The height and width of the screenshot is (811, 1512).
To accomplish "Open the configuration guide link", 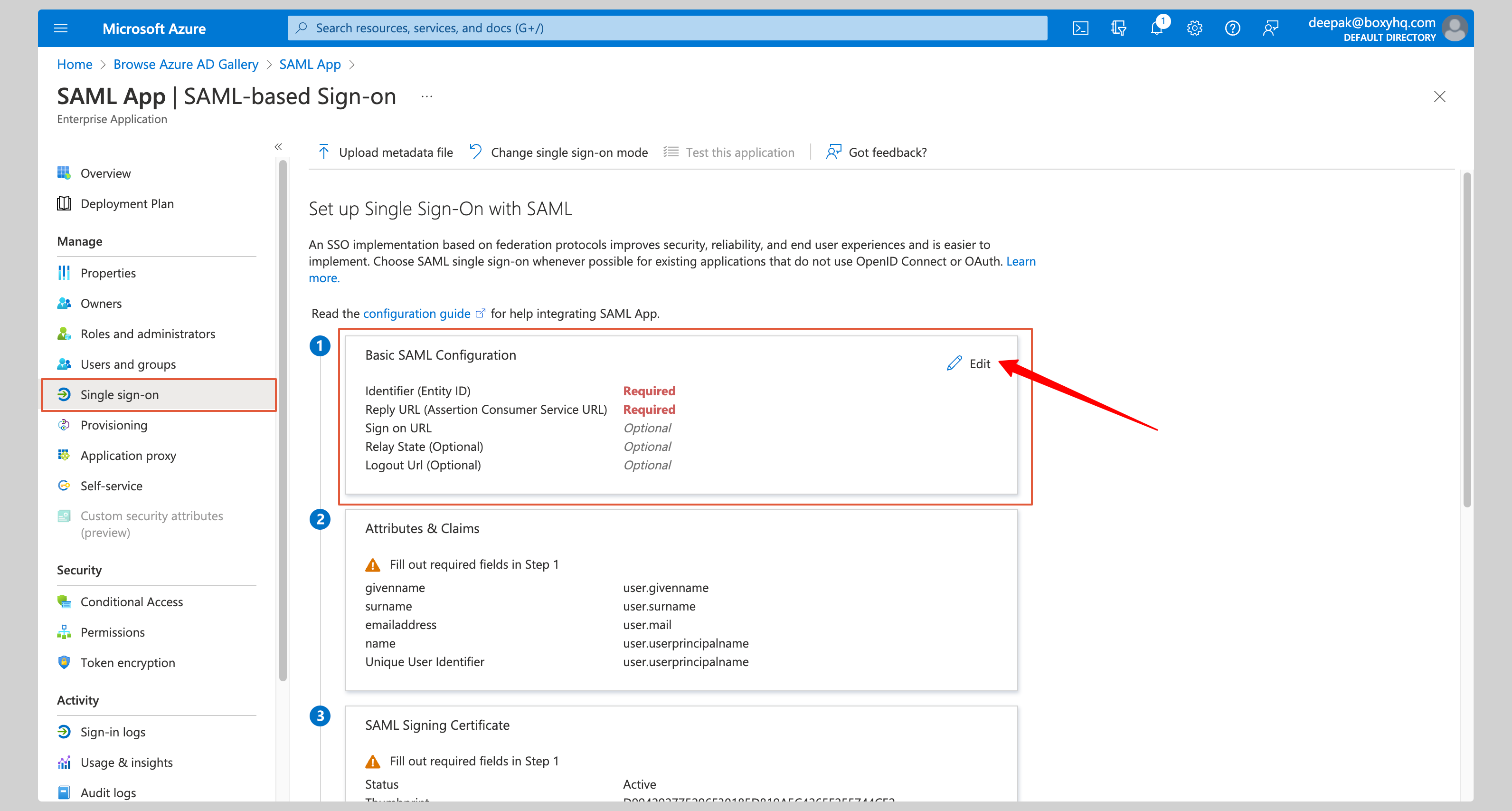I will click(x=417, y=313).
